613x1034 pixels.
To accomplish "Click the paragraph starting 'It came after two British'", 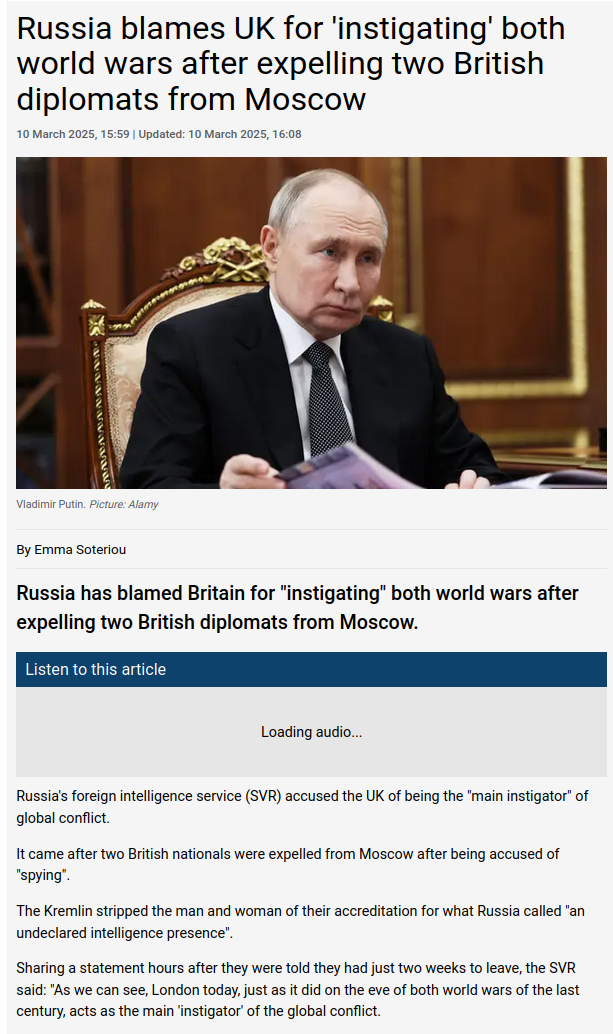I will [288, 864].
